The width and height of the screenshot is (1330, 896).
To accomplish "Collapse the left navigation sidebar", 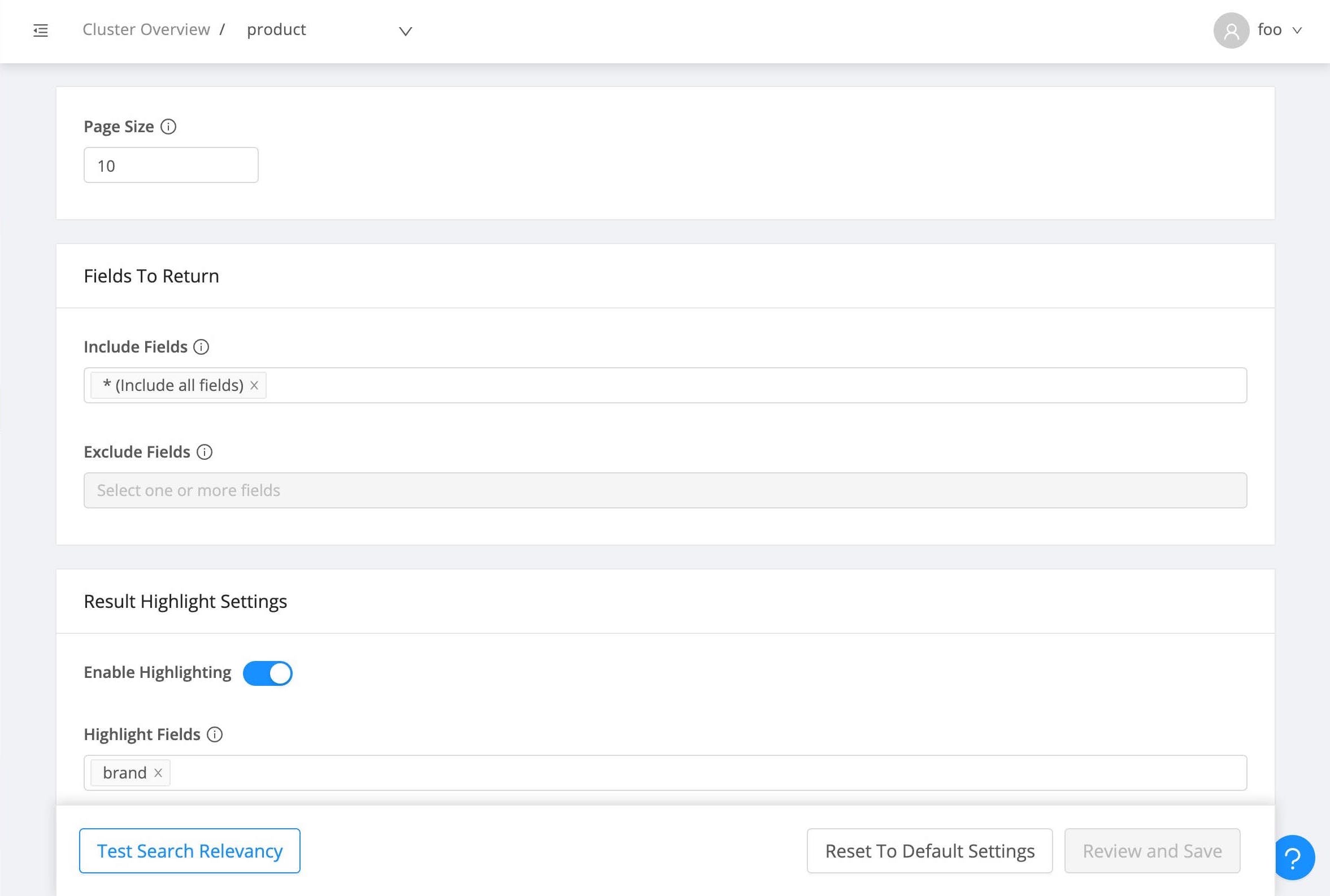I will click(41, 31).
